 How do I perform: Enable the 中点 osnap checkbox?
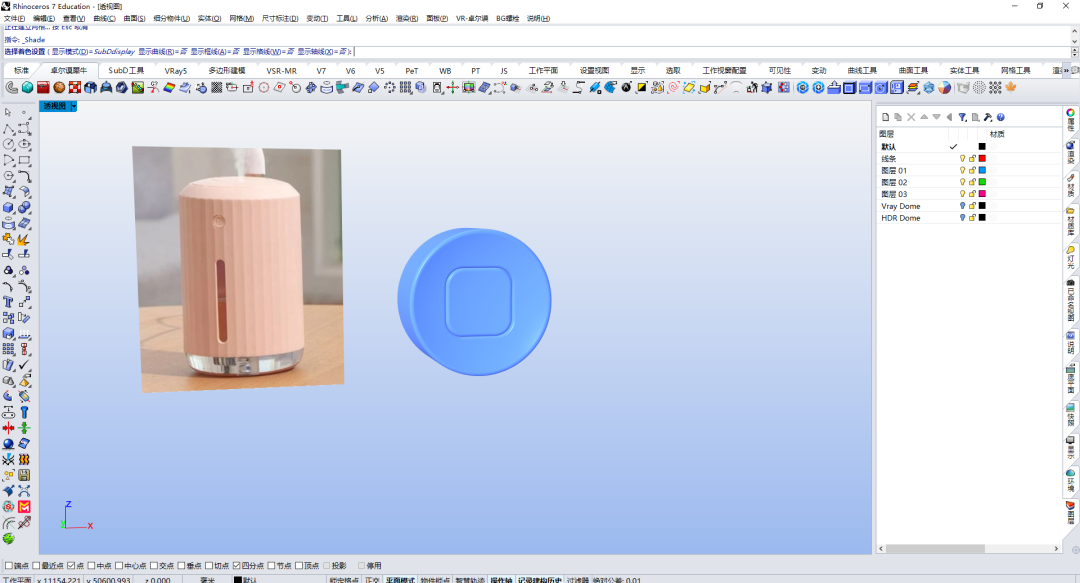[91, 566]
